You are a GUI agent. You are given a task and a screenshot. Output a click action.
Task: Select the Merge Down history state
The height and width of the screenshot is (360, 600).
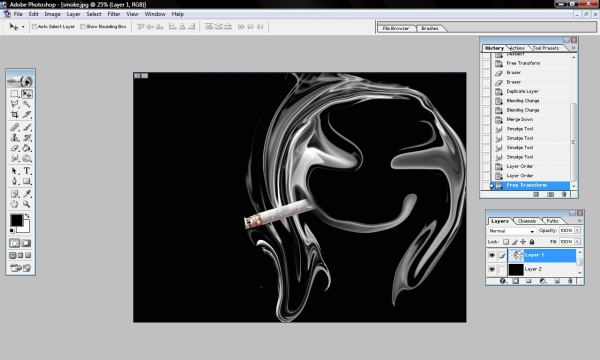[x=532, y=119]
